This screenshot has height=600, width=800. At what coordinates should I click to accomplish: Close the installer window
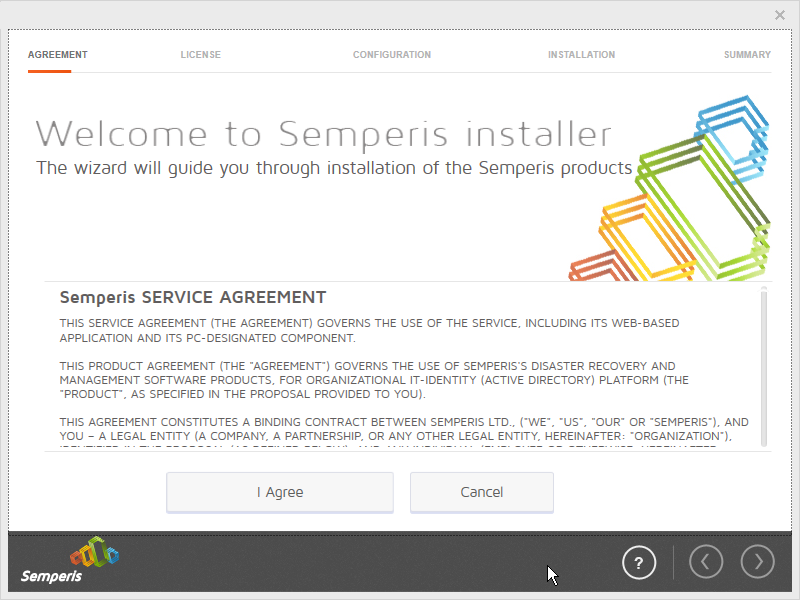tap(780, 15)
